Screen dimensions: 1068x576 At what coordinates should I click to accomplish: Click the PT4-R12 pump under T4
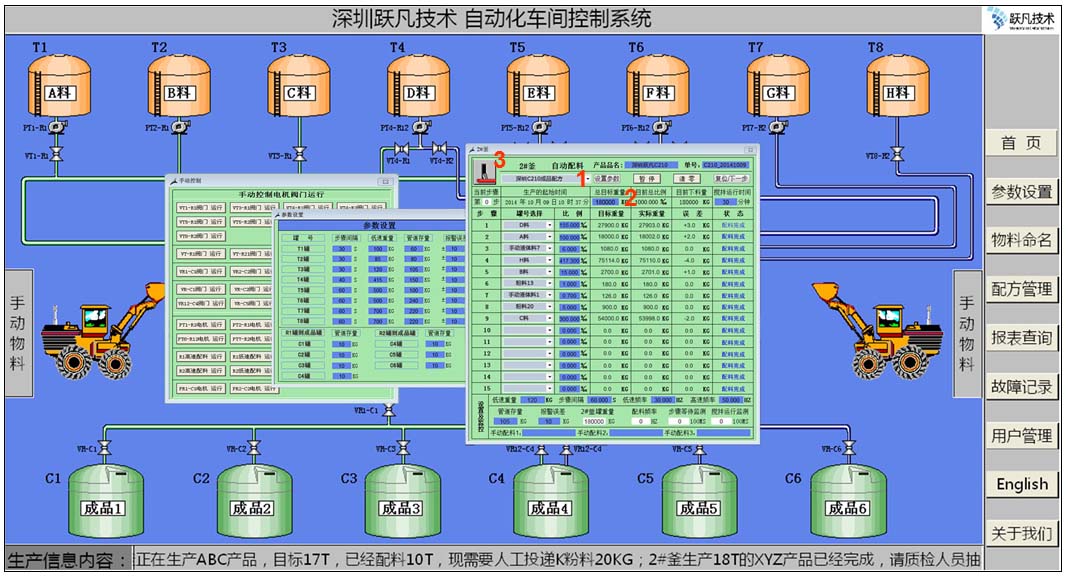(420, 127)
